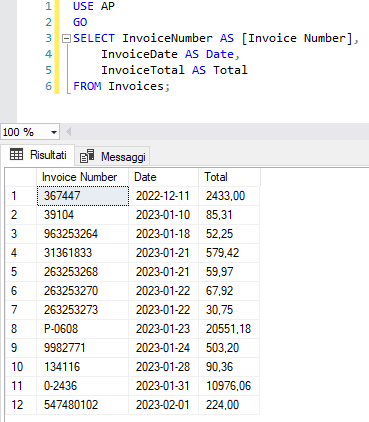Select total cell 503,20
The height and width of the screenshot is (422, 369).
229,348
